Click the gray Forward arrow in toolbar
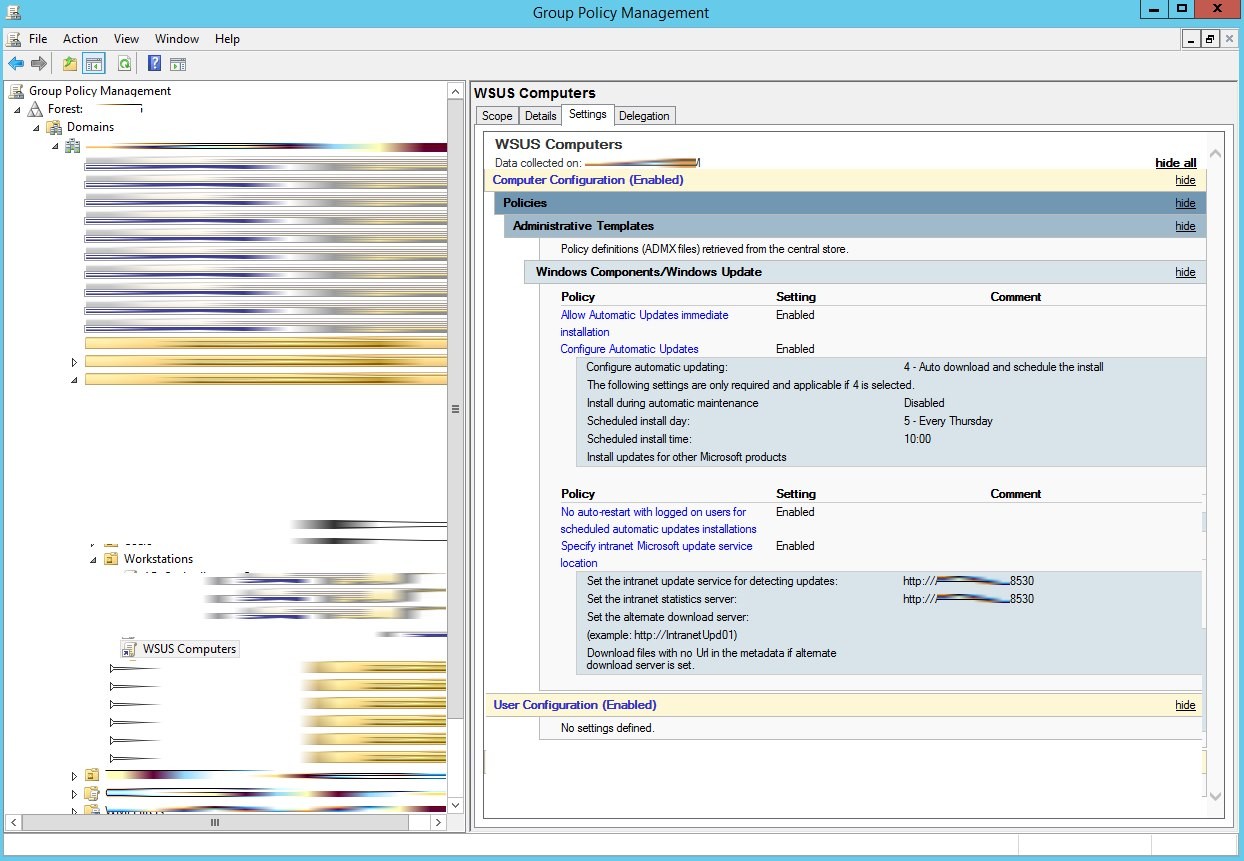This screenshot has width=1244, height=861. coord(39,64)
